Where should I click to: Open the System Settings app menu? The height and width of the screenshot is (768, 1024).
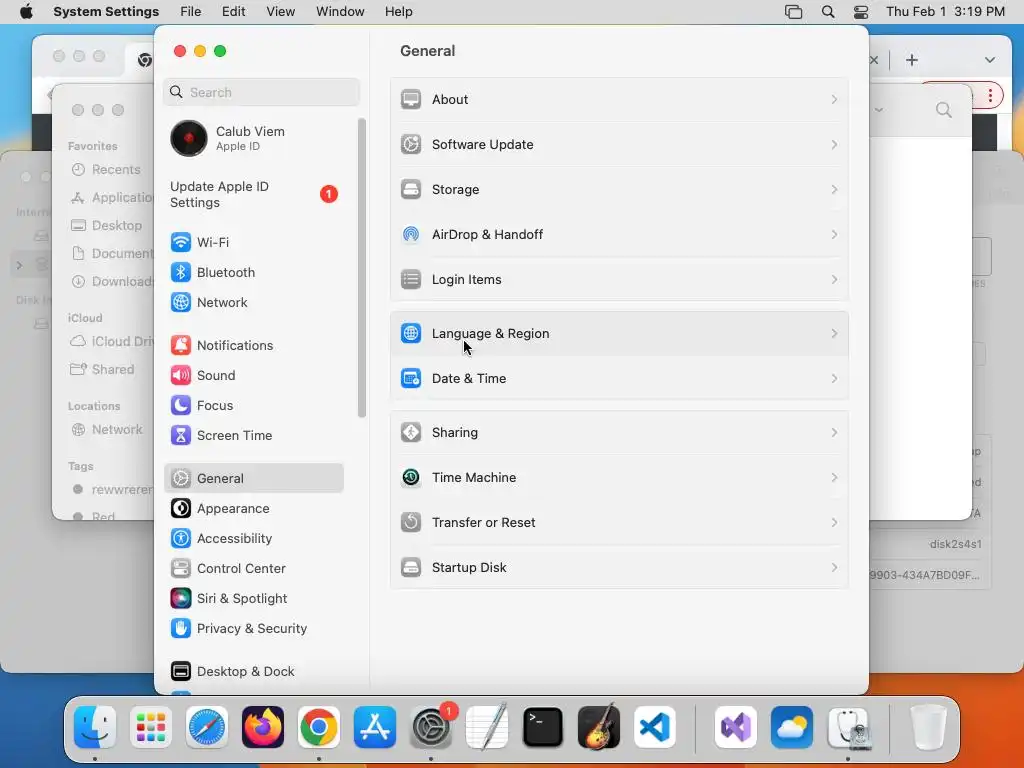pos(106,12)
